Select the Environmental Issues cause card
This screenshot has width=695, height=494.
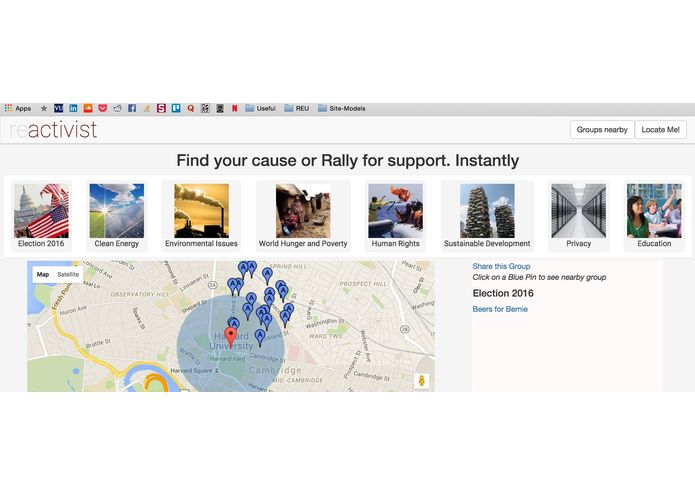tap(201, 216)
